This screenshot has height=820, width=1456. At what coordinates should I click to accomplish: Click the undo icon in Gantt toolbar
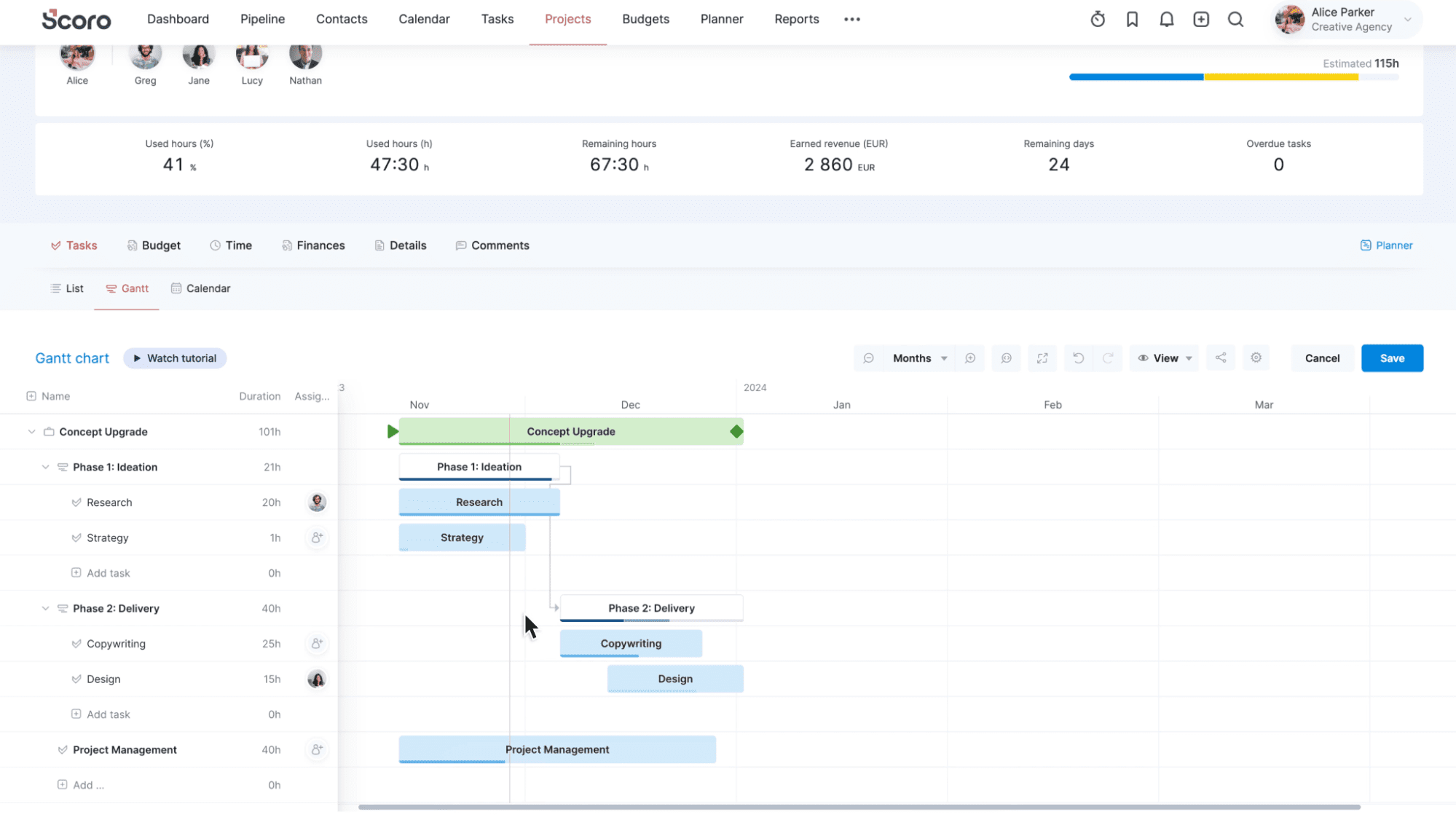coord(1077,357)
